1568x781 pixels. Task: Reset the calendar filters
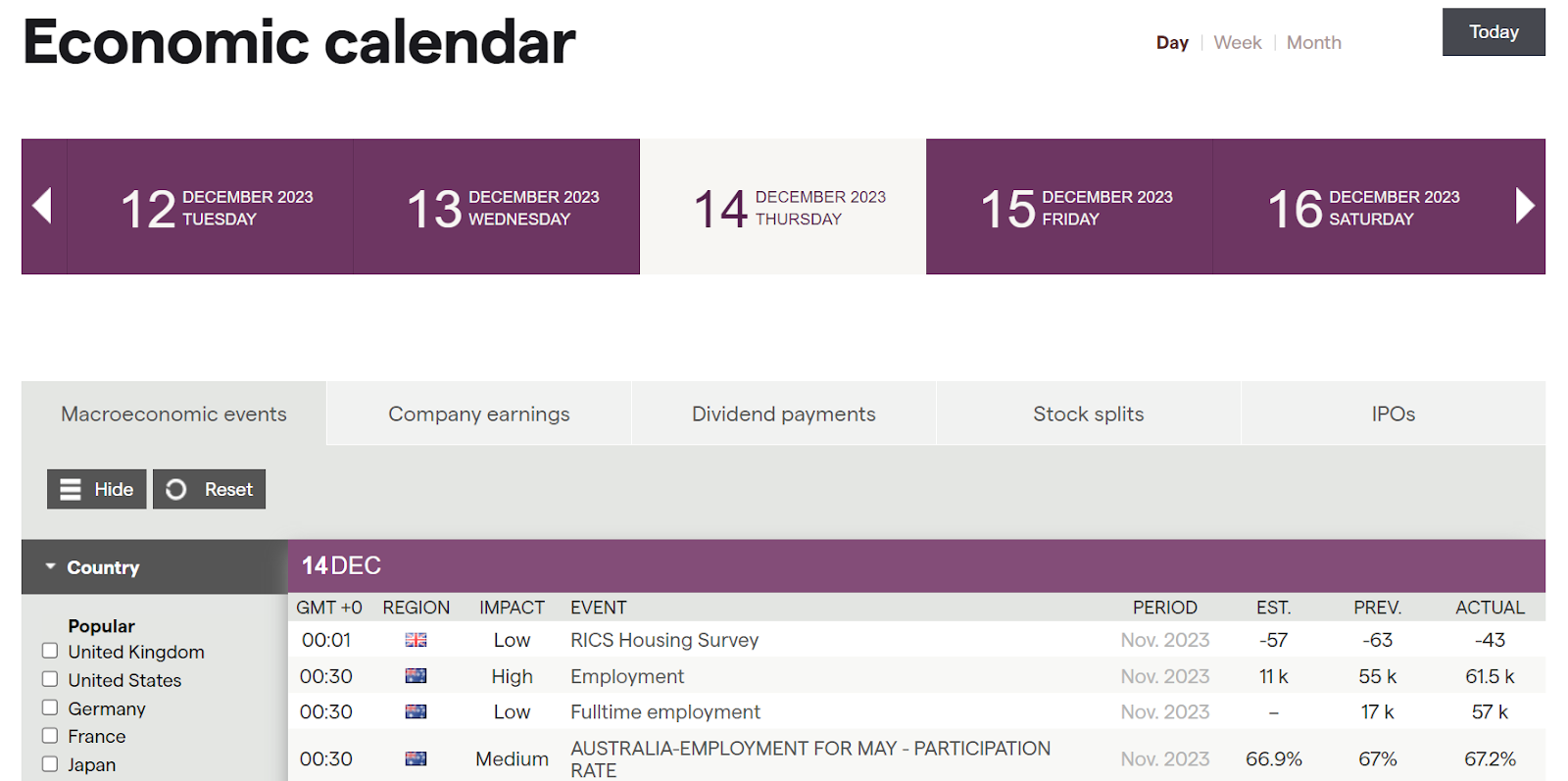coord(210,489)
